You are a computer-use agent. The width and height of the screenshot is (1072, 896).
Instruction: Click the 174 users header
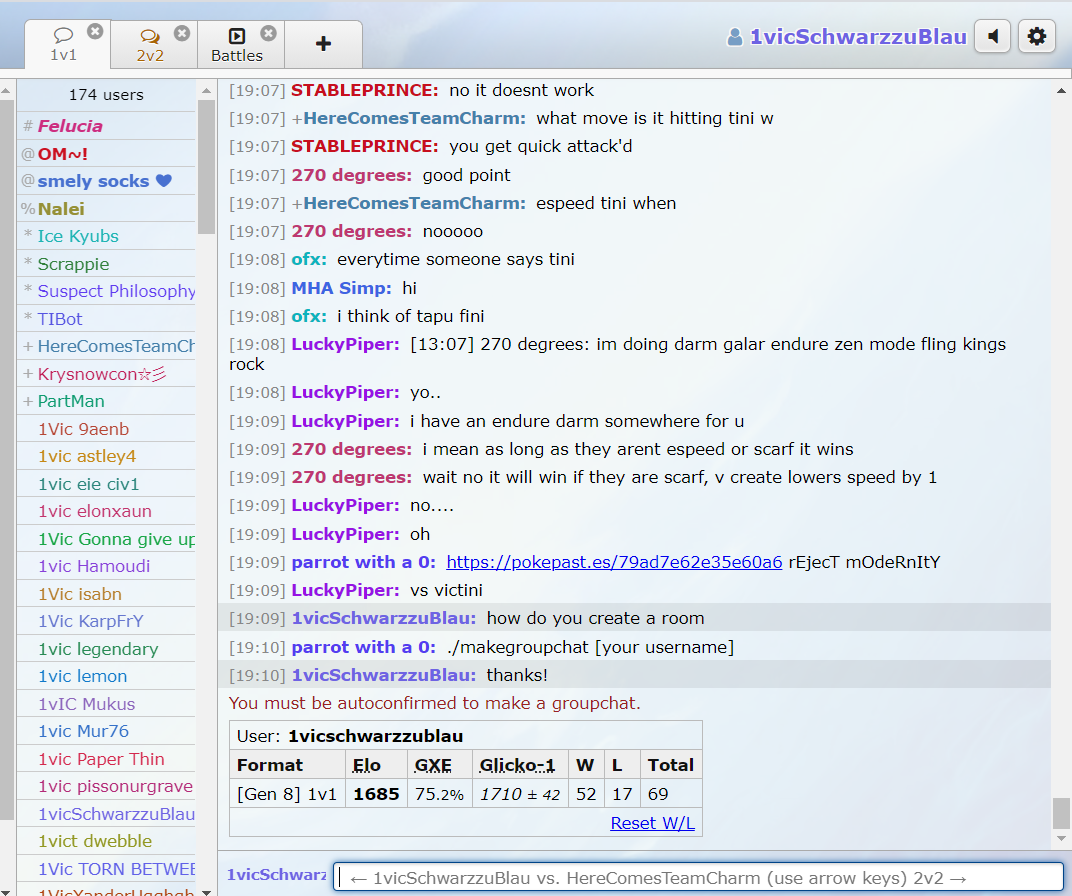[x=106, y=95]
